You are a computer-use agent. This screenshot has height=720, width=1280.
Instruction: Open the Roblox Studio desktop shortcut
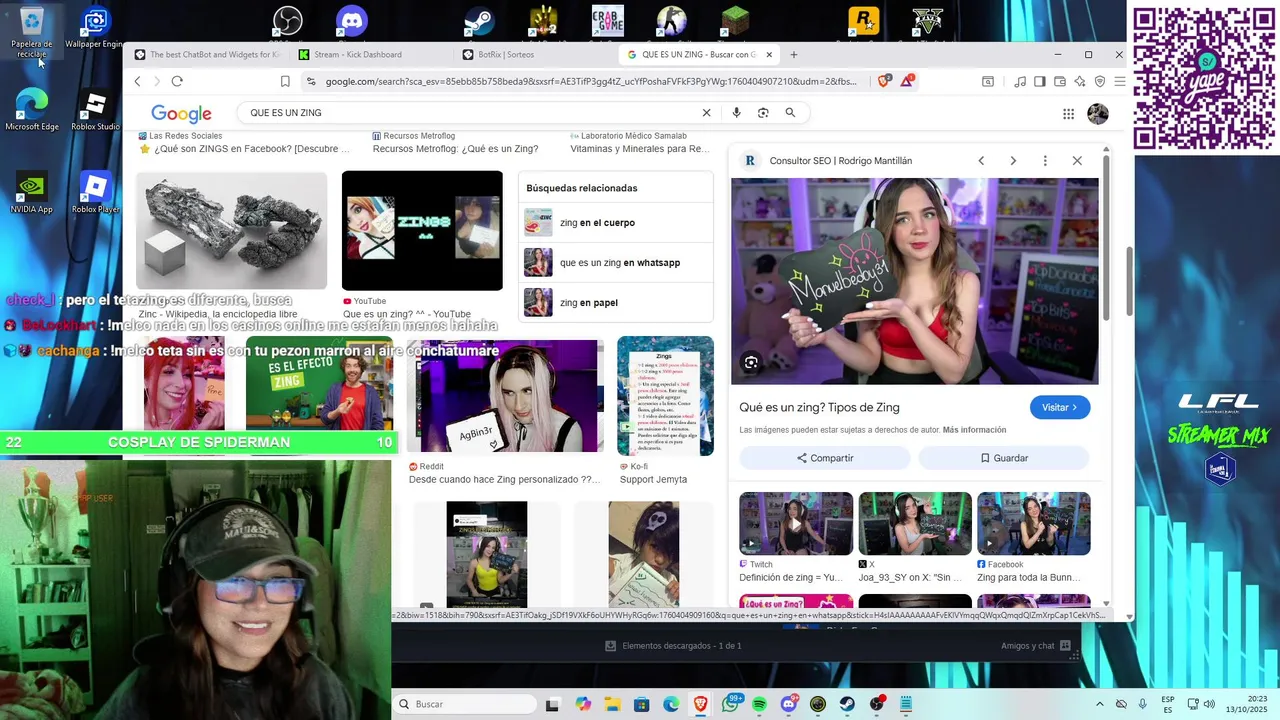95,110
